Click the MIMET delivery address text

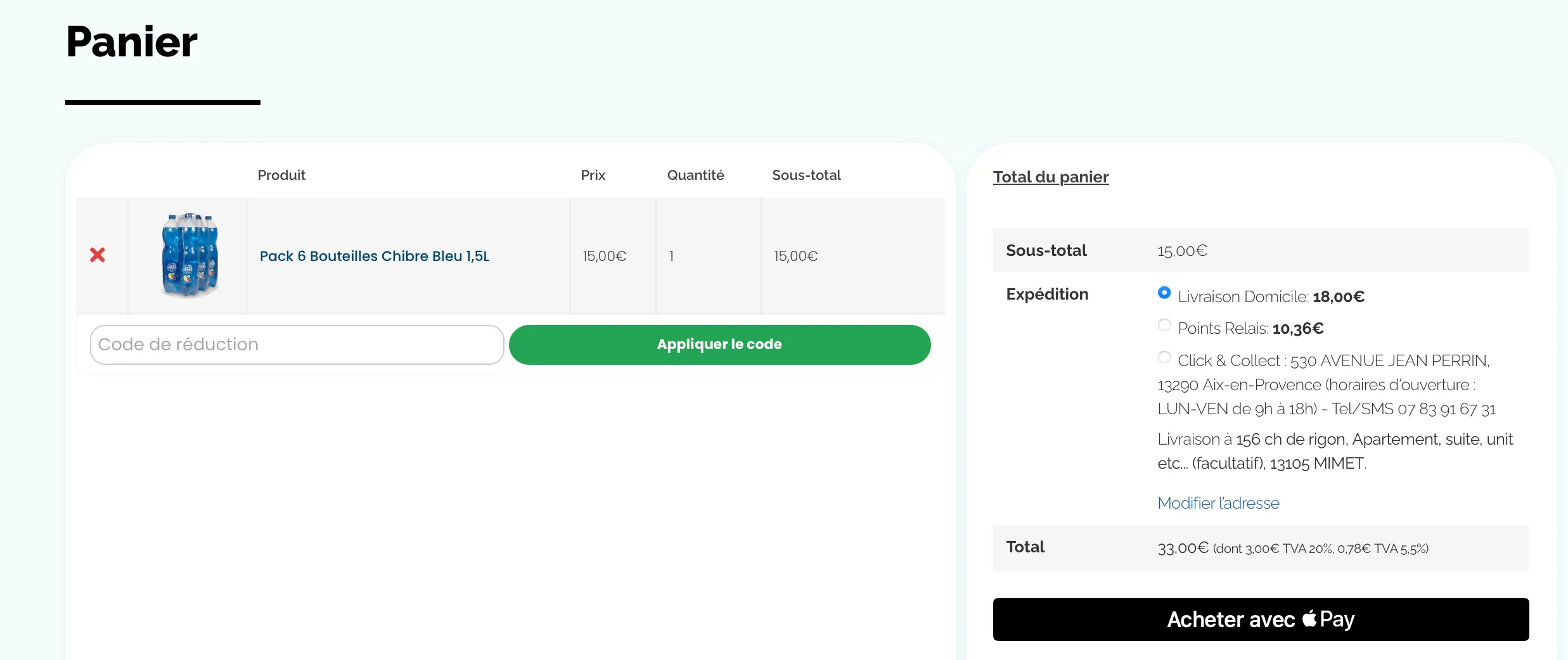click(1335, 451)
